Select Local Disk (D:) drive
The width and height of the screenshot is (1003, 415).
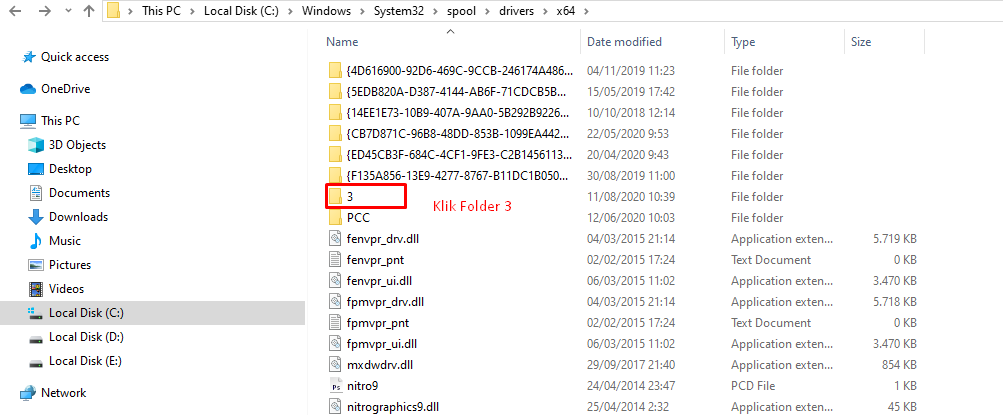[86, 337]
